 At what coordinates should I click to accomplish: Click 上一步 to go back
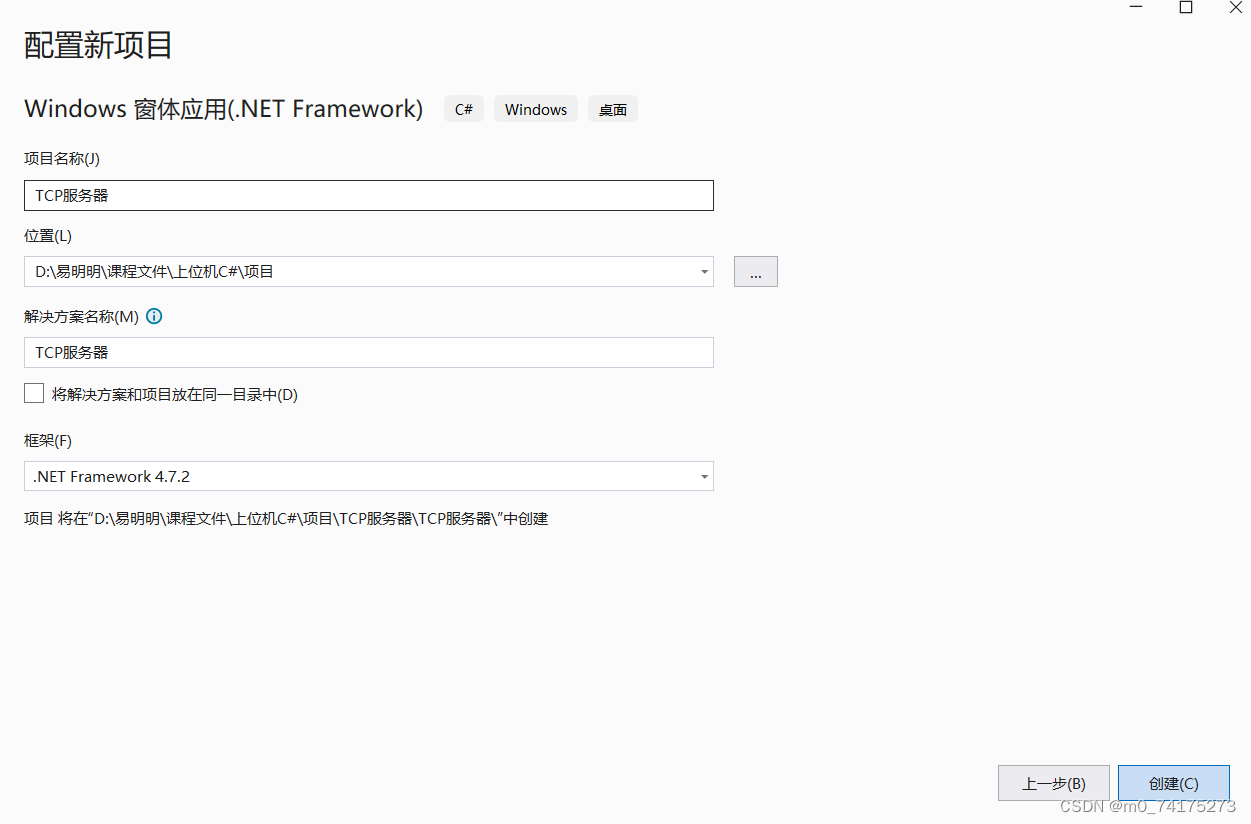pos(1053,783)
